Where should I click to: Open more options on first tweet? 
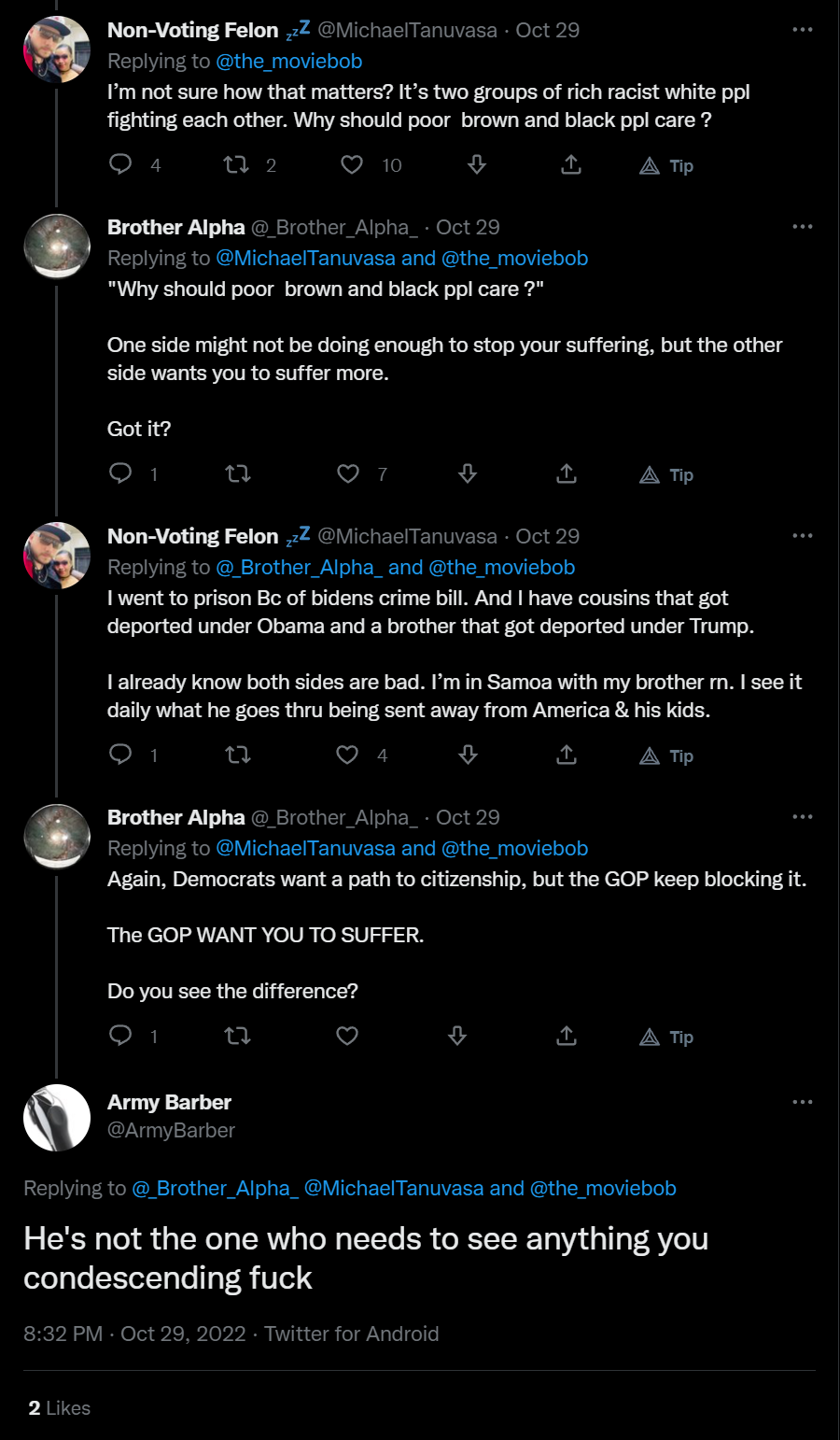click(802, 30)
